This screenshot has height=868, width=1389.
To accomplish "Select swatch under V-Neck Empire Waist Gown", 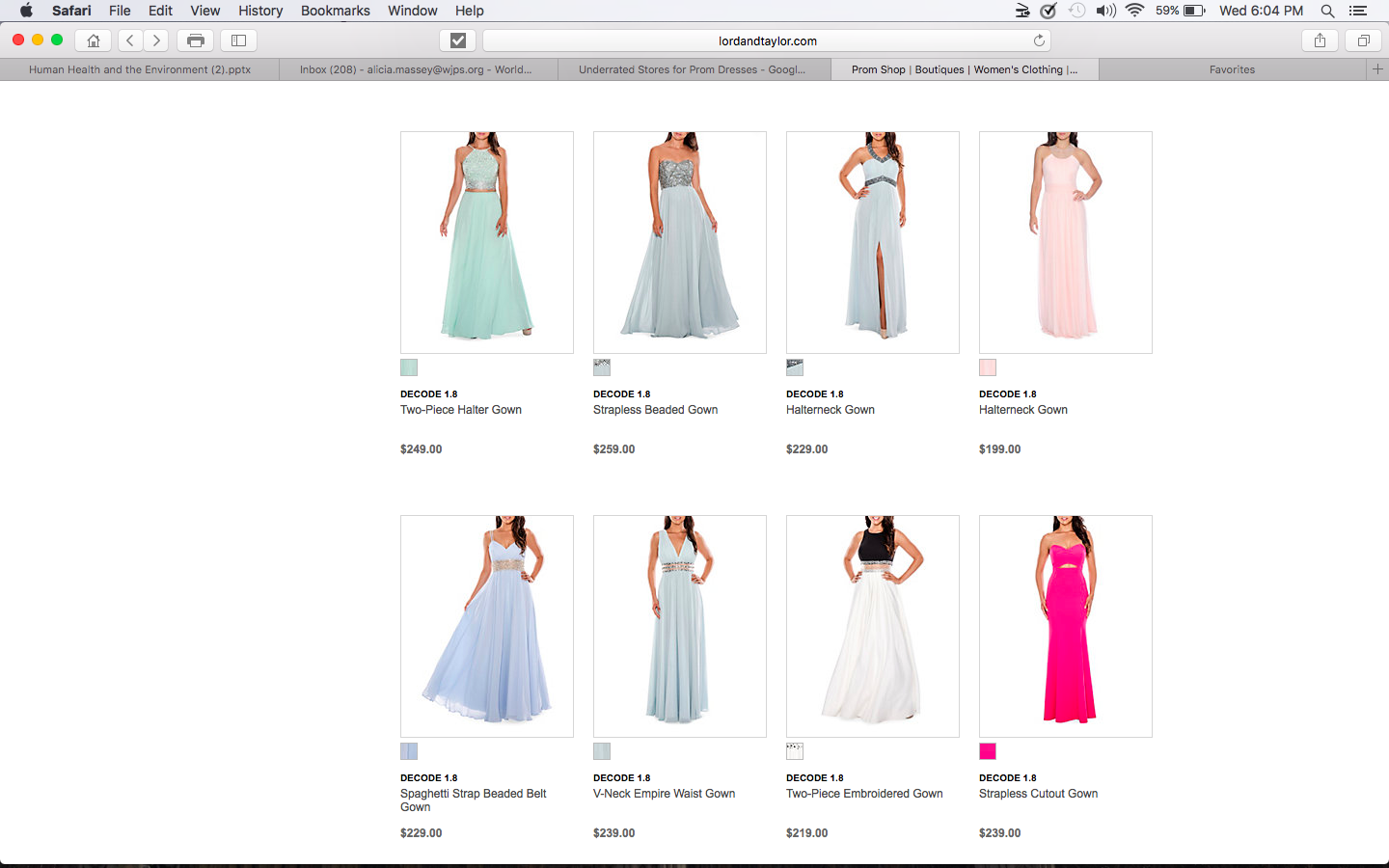I will [602, 751].
